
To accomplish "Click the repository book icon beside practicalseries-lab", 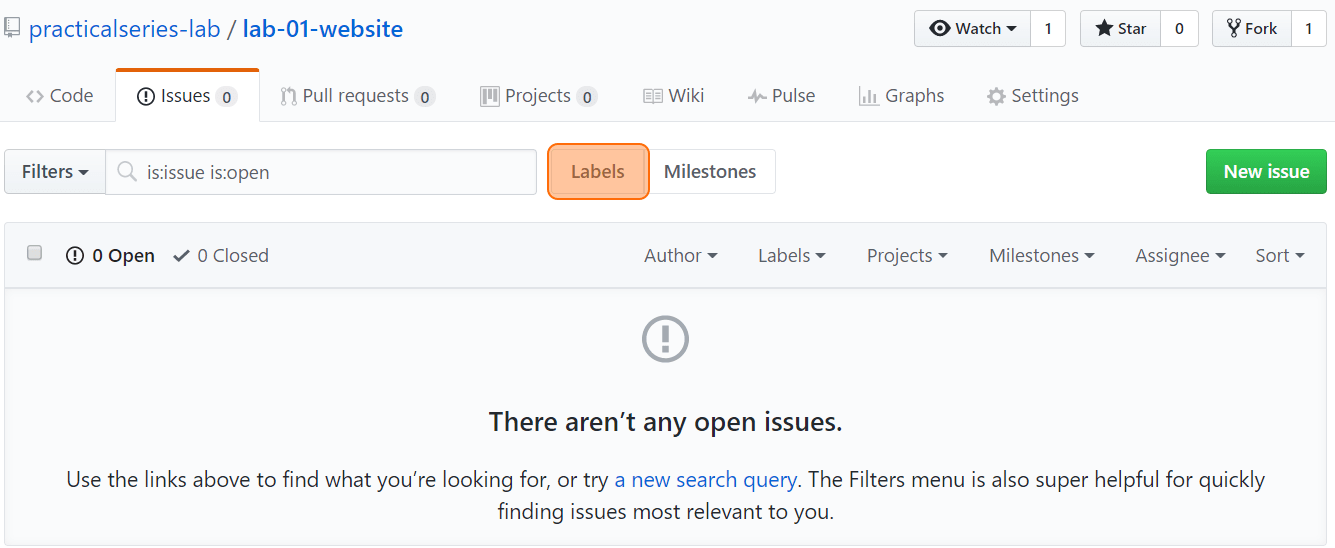I will click(12, 27).
